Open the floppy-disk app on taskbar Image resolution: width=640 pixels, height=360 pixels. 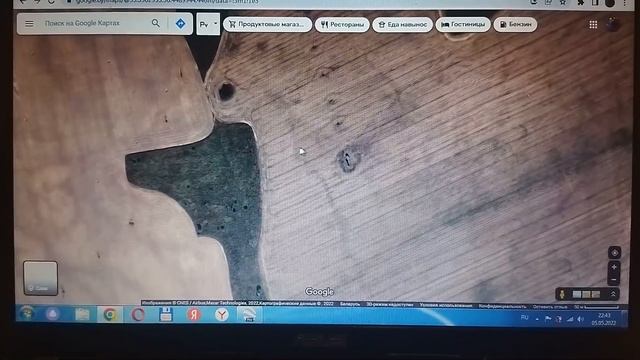166,315
